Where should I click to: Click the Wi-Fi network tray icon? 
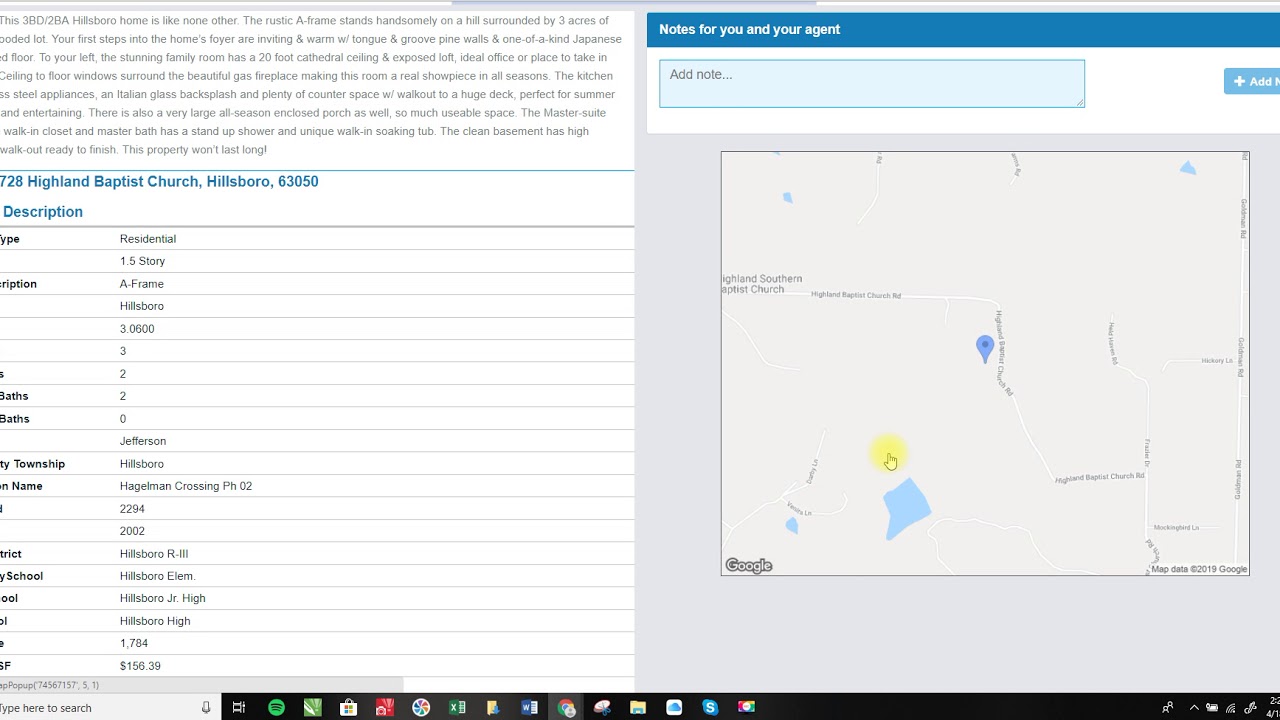pyautogui.click(x=1231, y=708)
